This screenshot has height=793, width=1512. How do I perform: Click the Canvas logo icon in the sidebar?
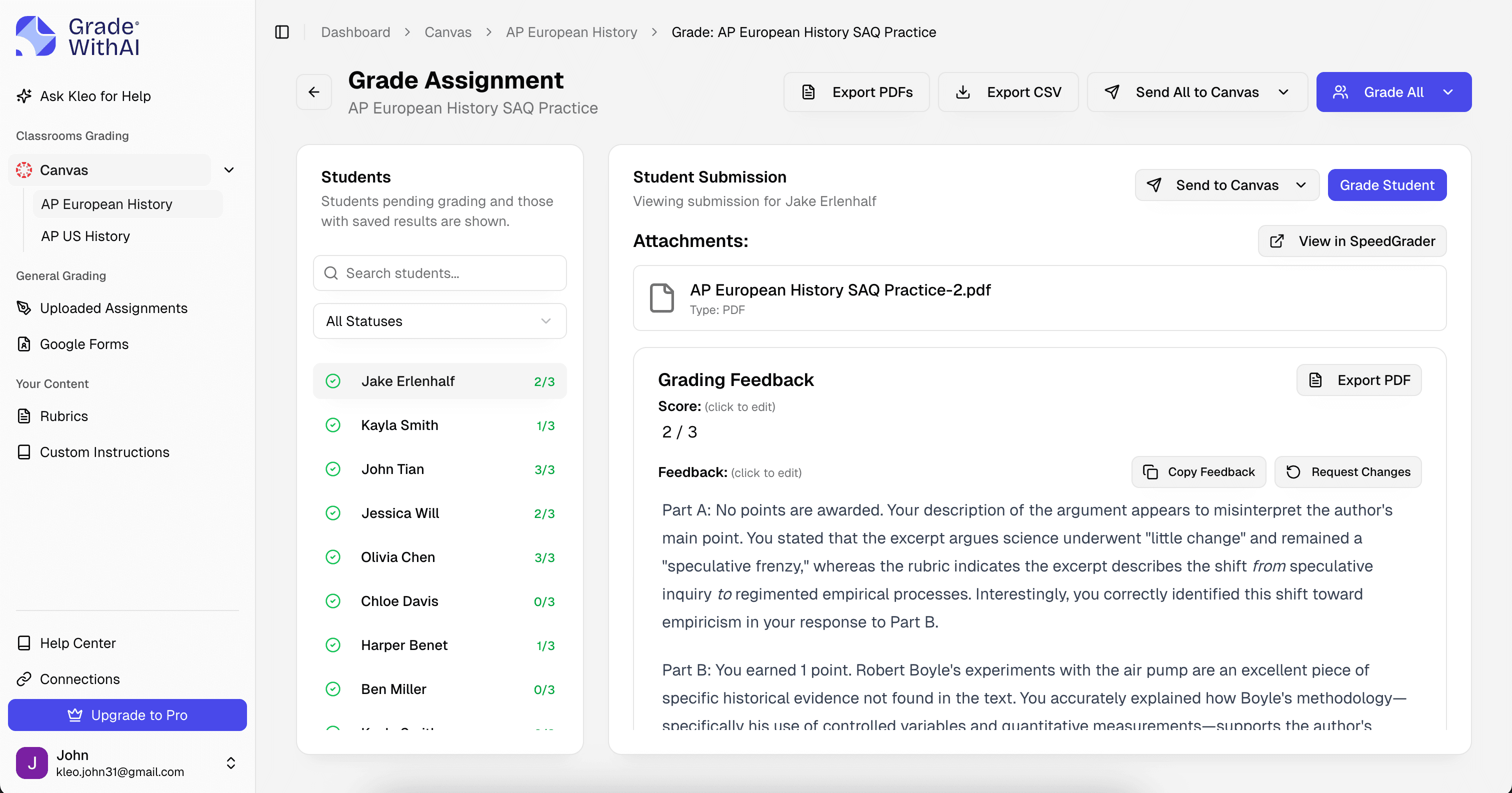click(24, 169)
